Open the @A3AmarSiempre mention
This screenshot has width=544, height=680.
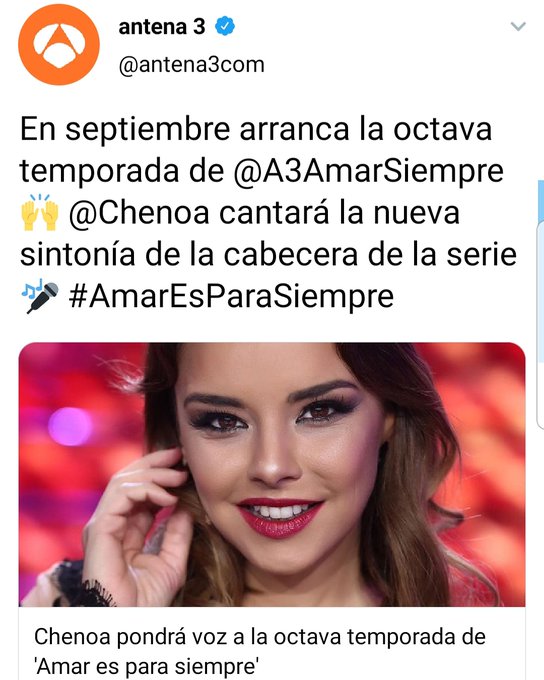(368, 171)
